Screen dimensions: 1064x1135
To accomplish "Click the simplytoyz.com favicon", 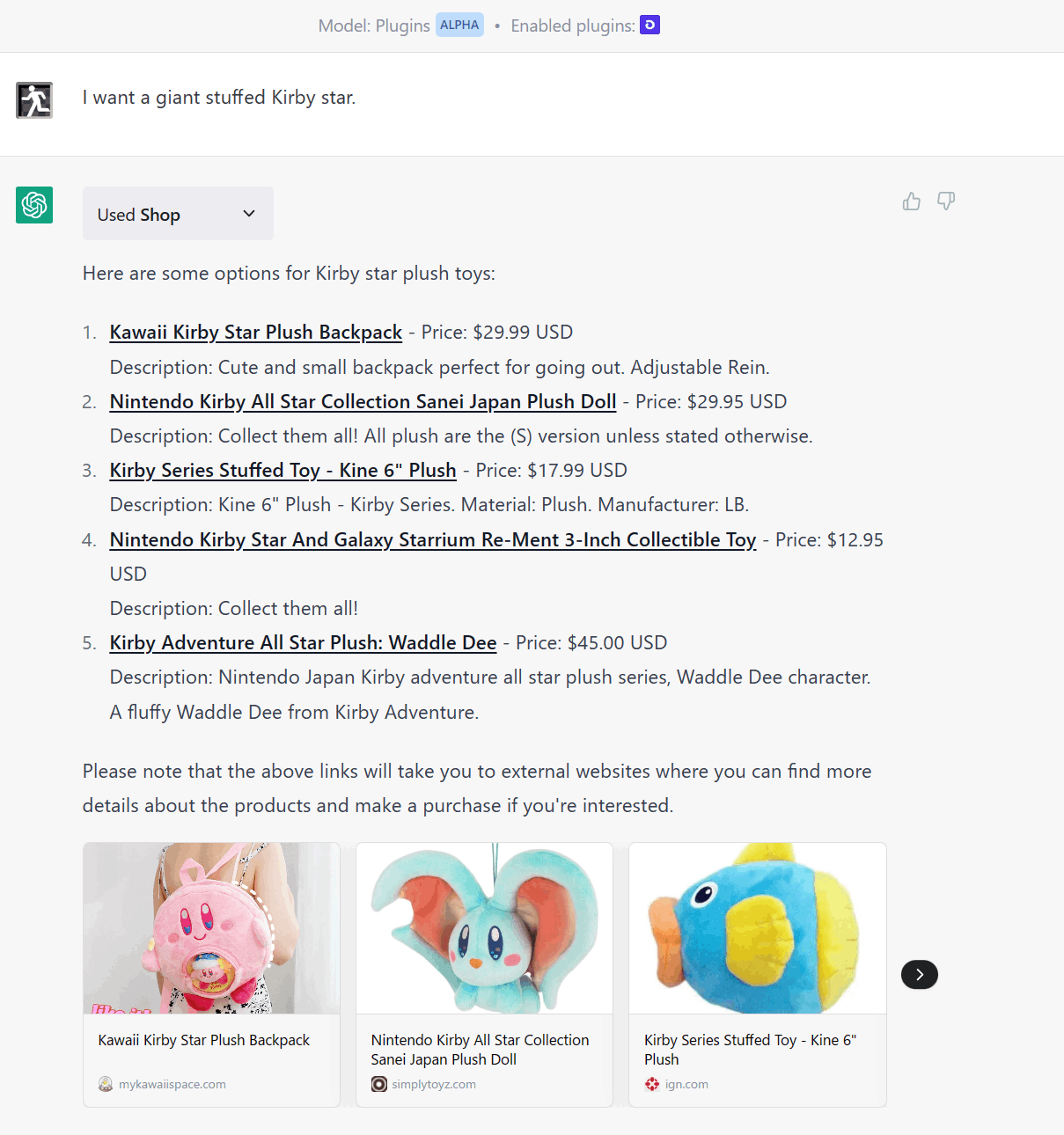I will point(379,1084).
